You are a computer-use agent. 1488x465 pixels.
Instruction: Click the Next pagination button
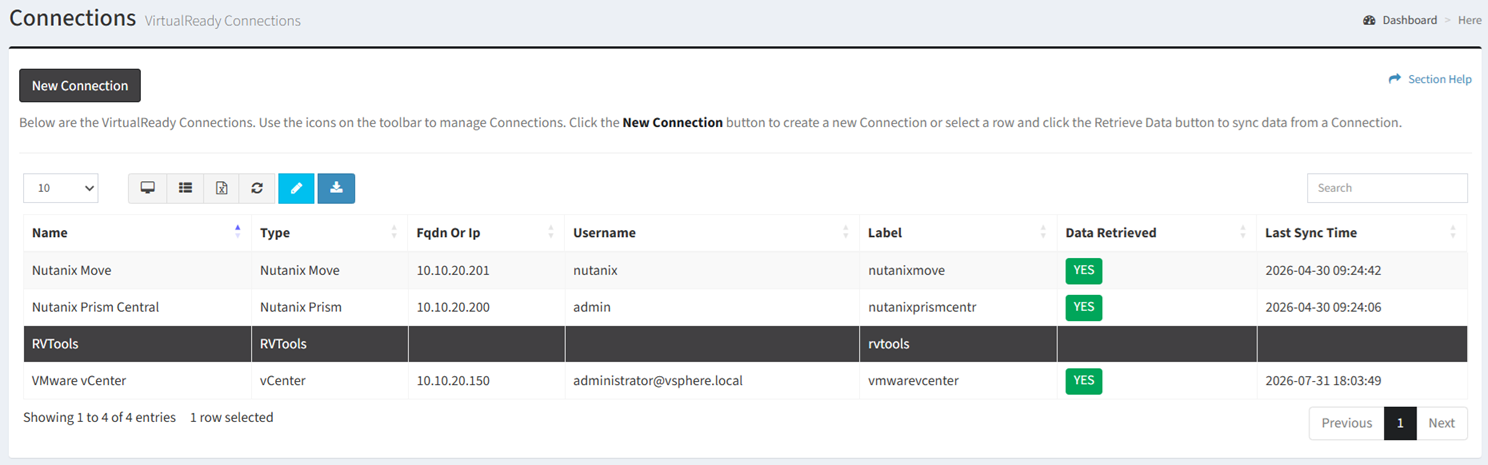[x=1441, y=423]
